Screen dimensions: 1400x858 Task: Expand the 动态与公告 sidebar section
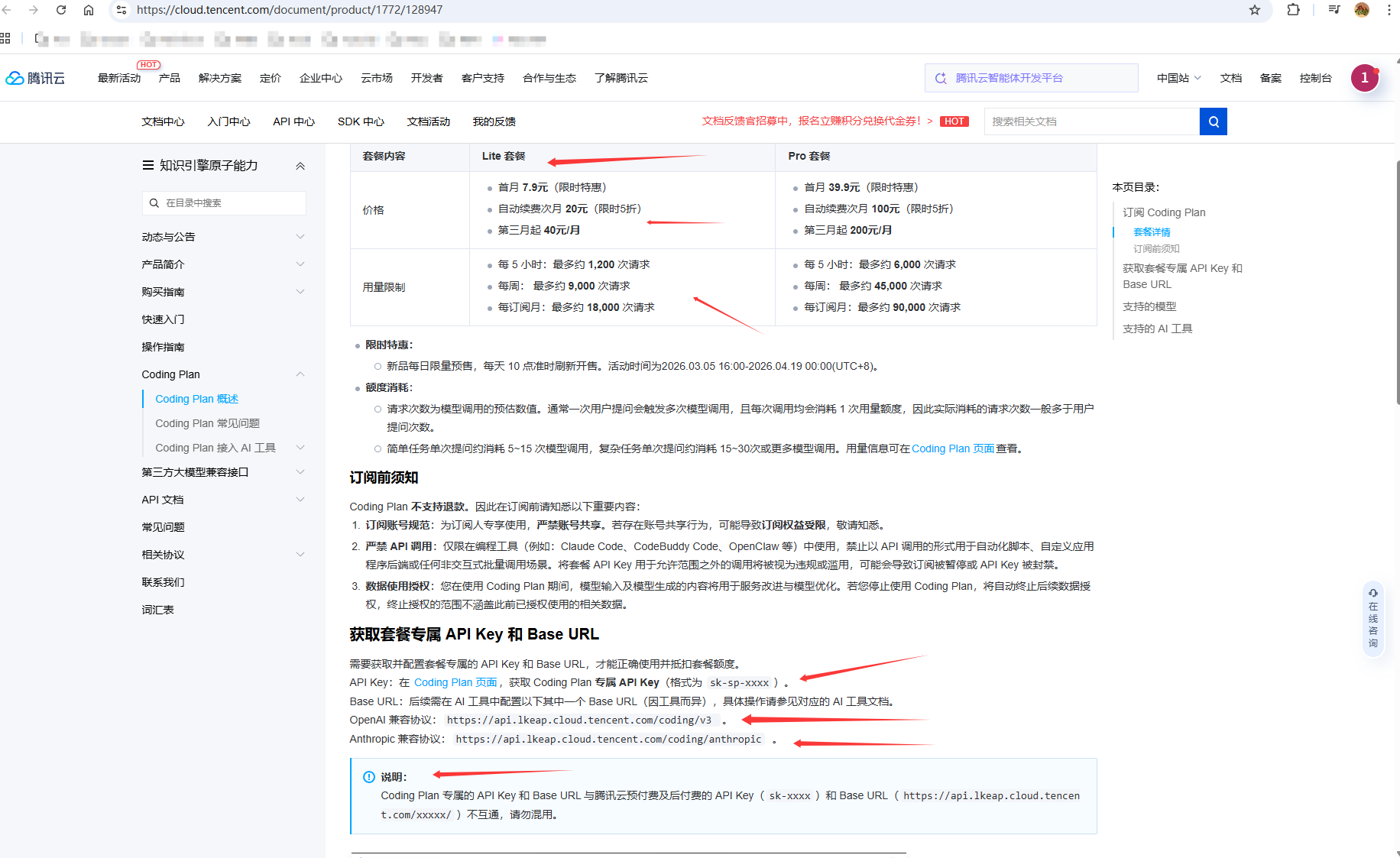(x=300, y=237)
